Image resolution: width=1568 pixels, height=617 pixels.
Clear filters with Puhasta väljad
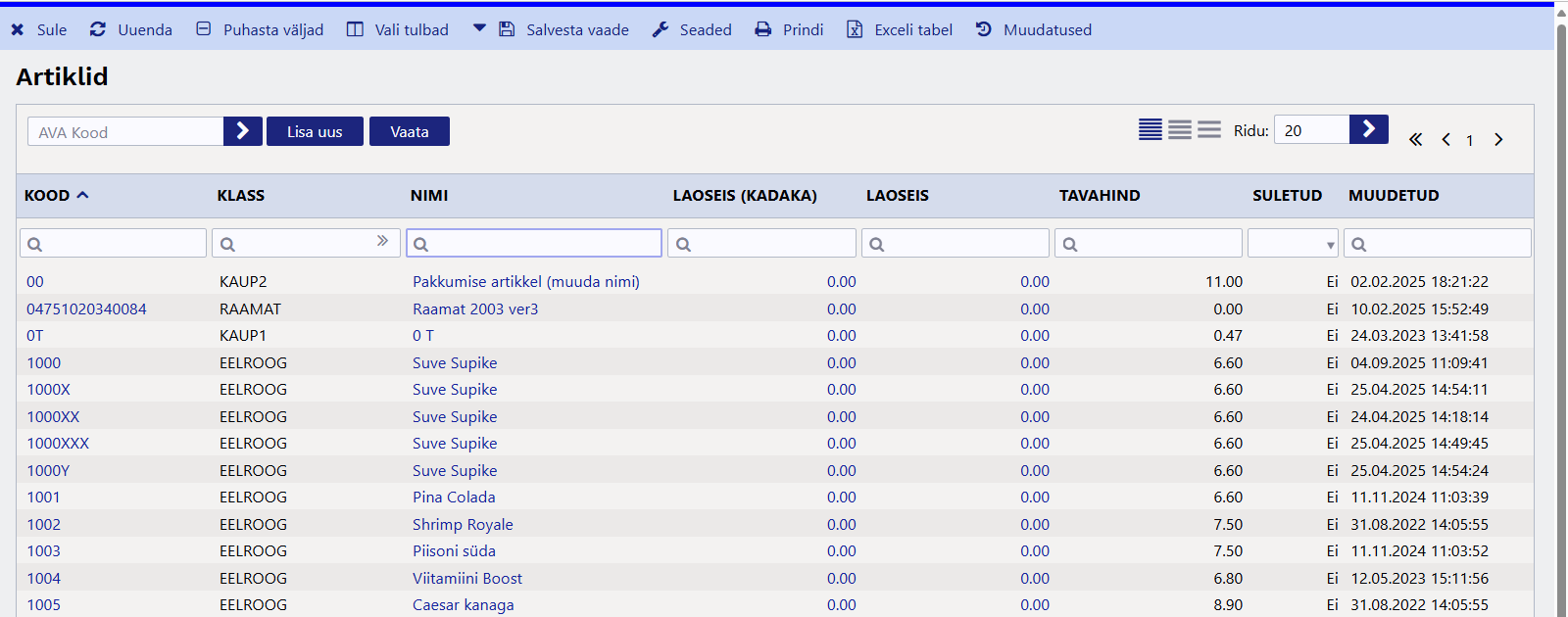point(204,30)
